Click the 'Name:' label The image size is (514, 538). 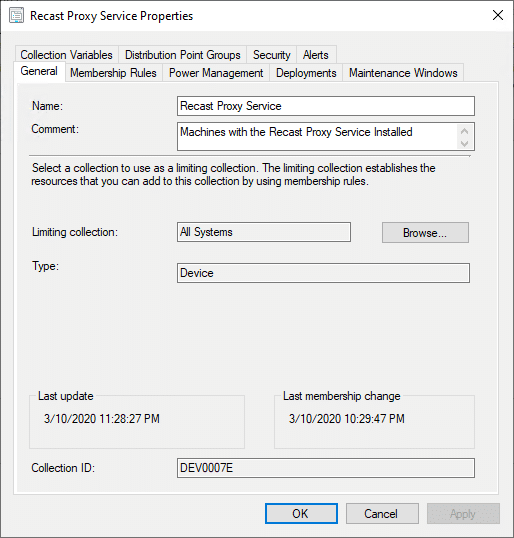(47, 106)
